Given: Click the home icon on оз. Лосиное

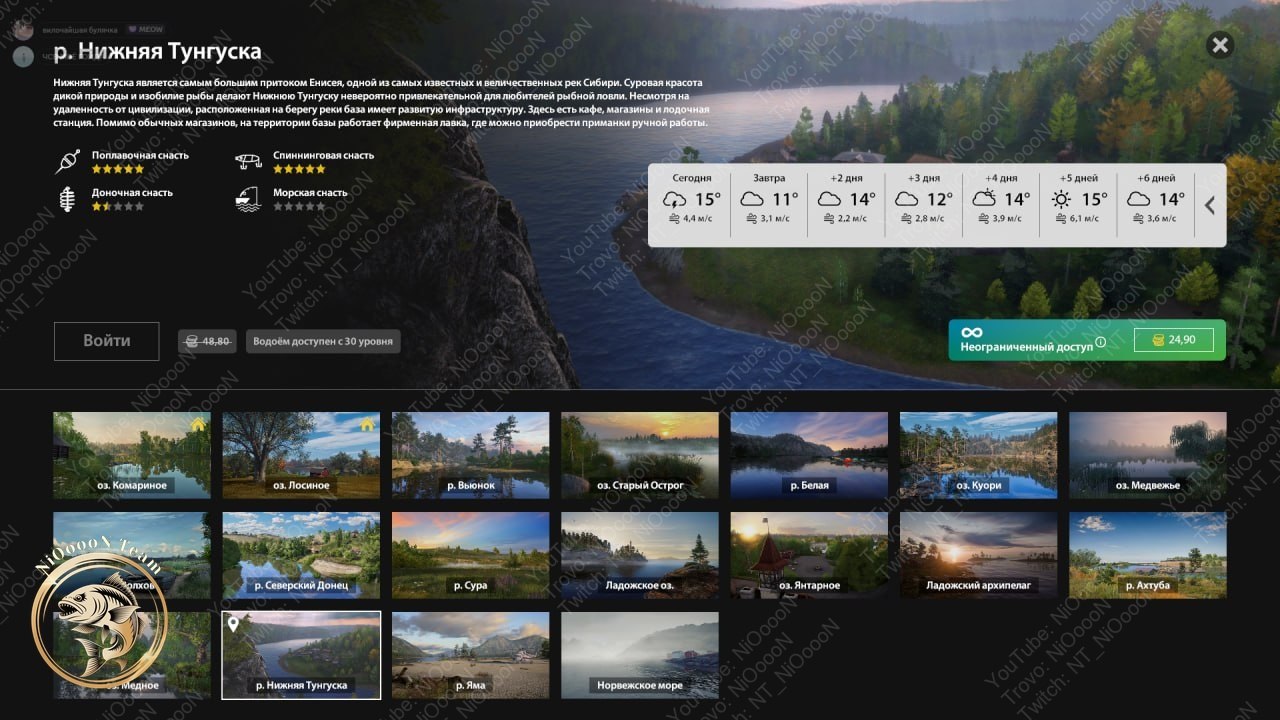Looking at the screenshot, I should pyautogui.click(x=367, y=424).
